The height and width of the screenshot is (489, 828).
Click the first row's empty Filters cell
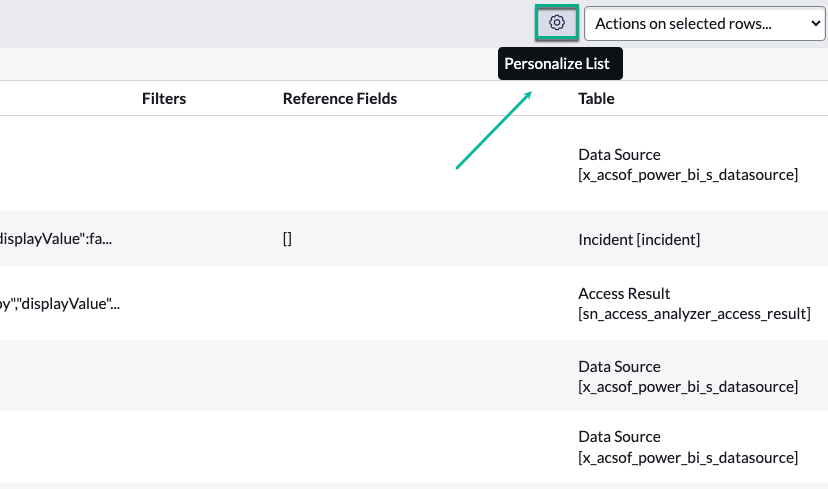[164, 165]
